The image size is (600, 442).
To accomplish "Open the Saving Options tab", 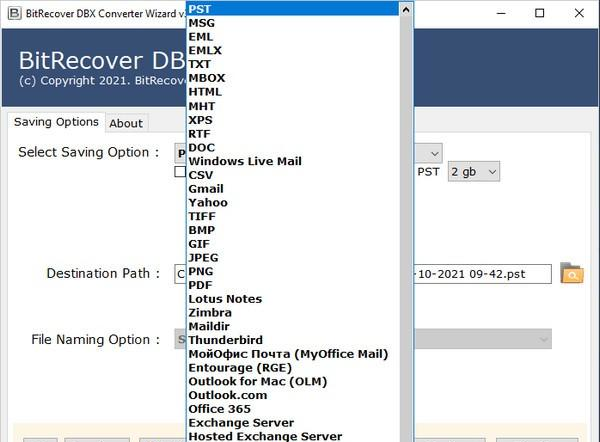I will coord(56,122).
